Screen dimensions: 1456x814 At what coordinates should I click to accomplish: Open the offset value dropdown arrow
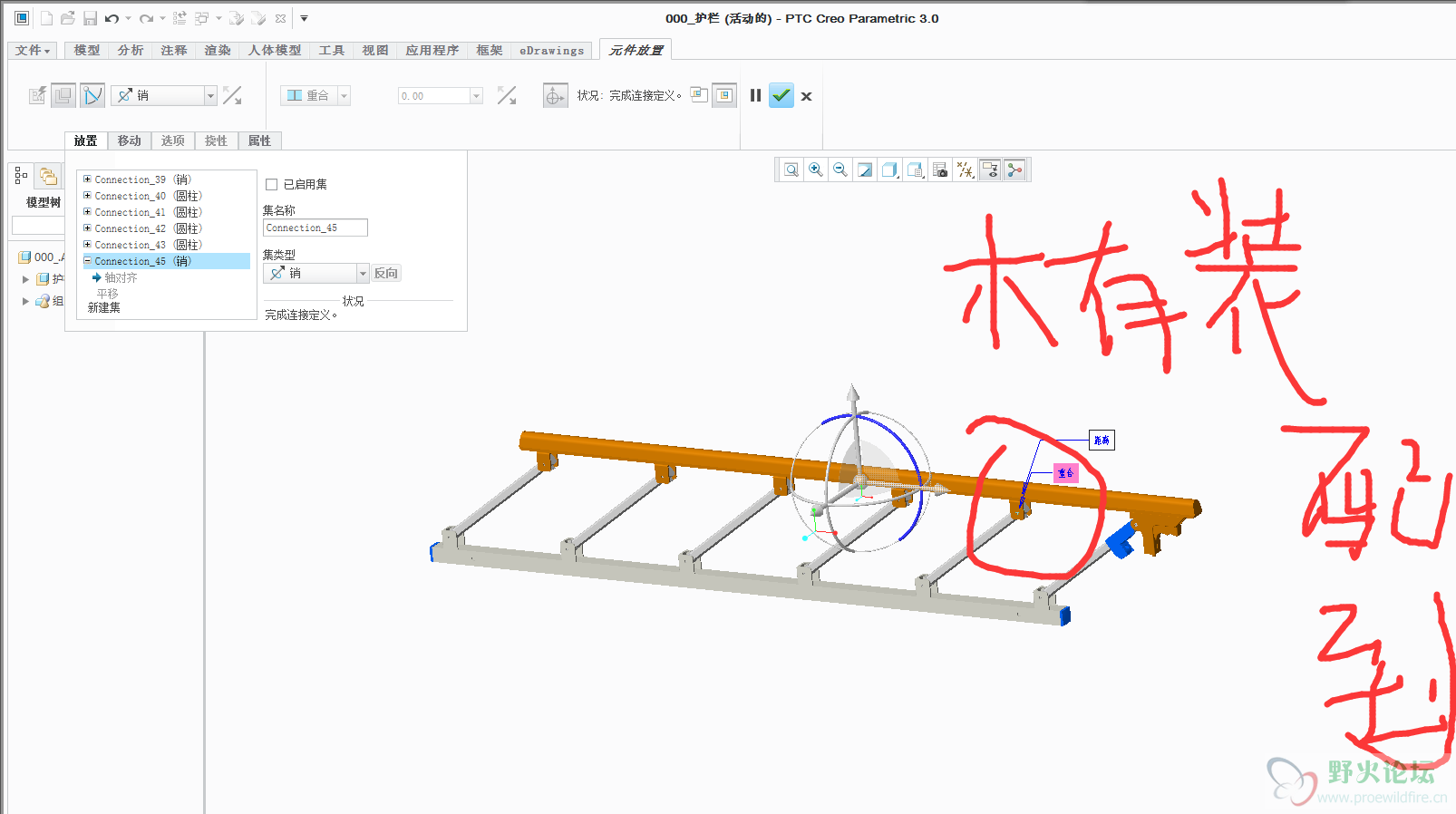pos(477,95)
